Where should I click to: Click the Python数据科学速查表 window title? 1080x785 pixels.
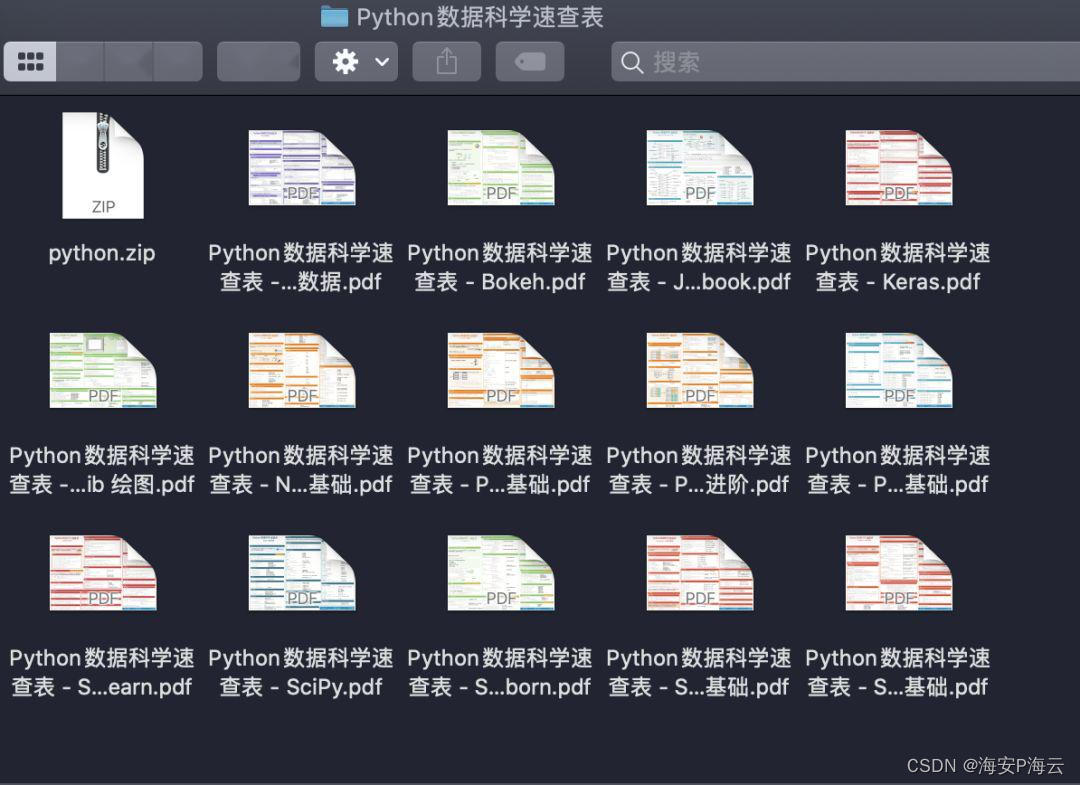(480, 17)
